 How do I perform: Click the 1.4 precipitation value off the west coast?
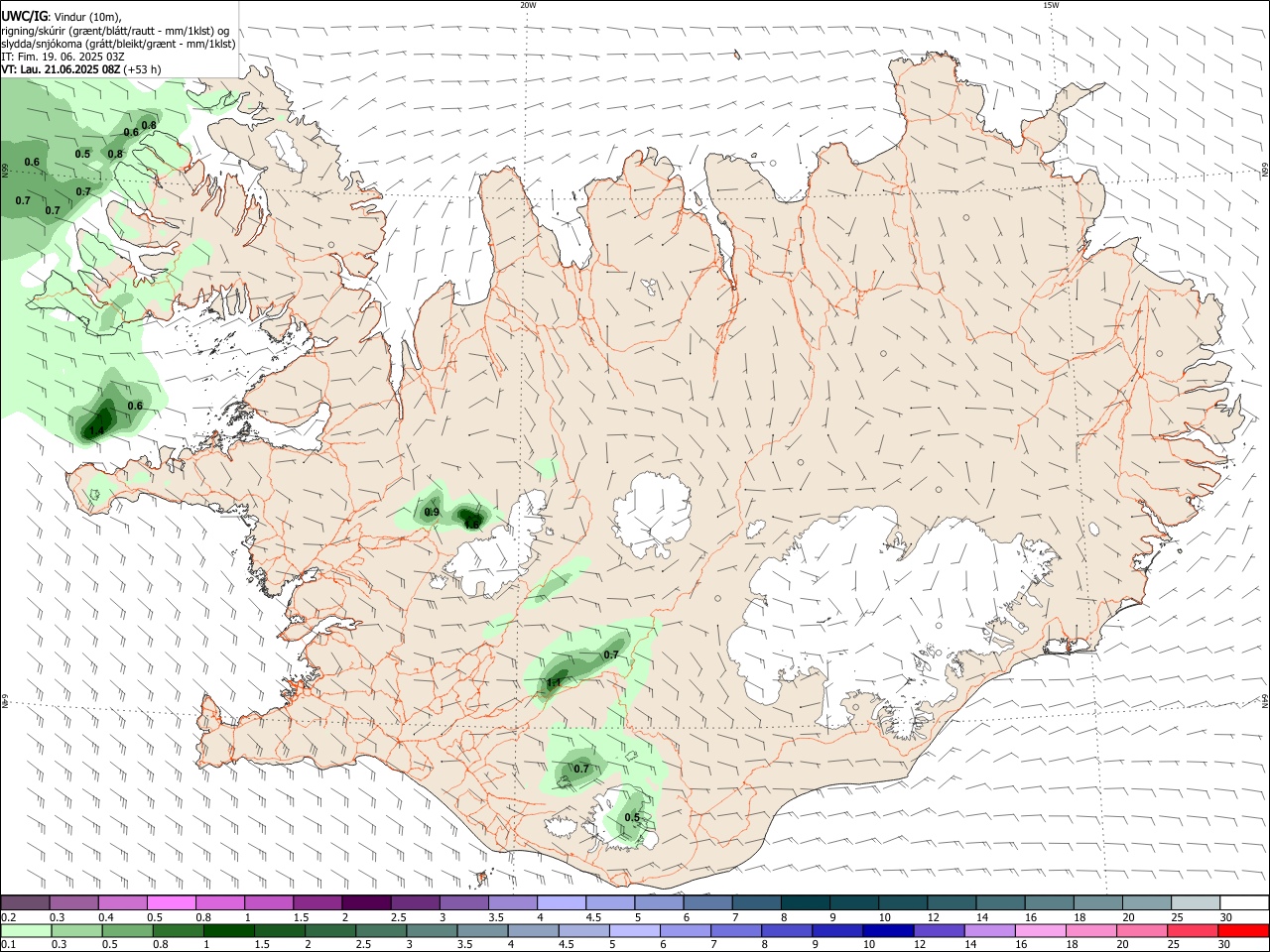[x=96, y=430]
